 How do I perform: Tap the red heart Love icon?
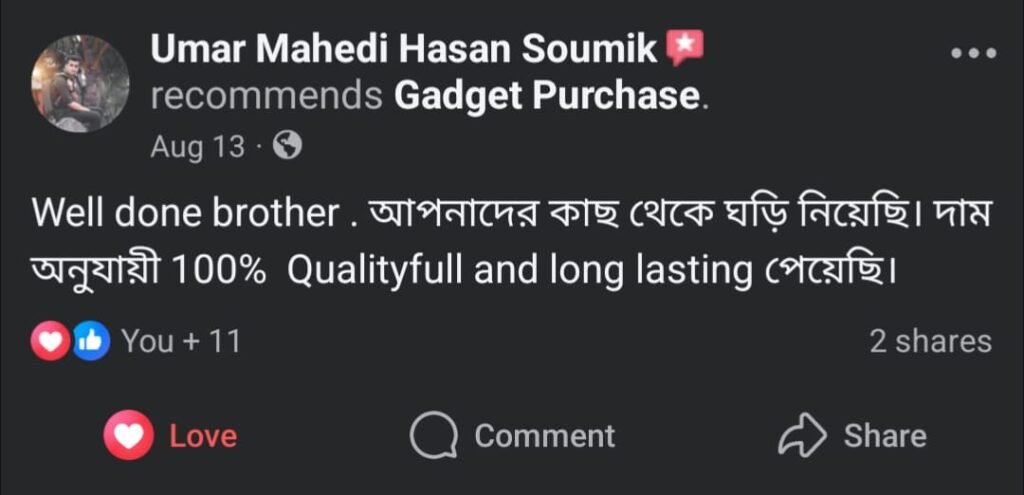coord(129,436)
